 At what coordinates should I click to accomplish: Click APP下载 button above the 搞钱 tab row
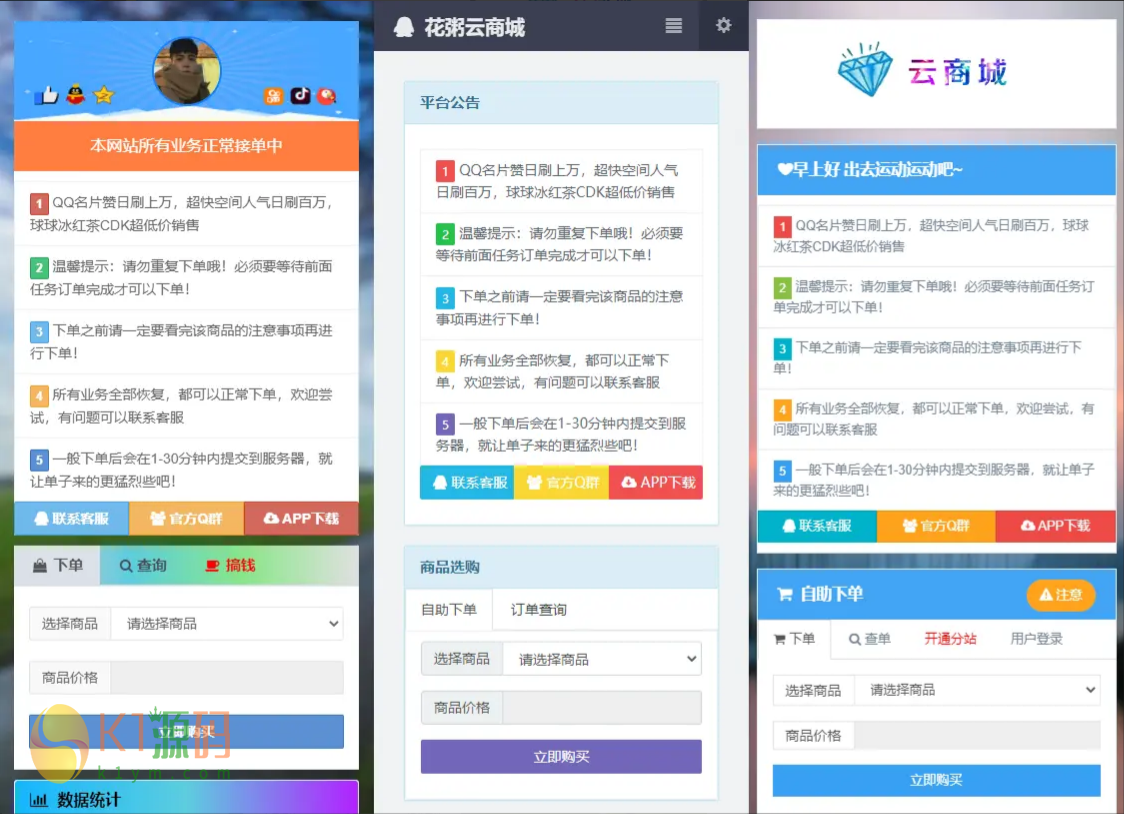(x=302, y=518)
